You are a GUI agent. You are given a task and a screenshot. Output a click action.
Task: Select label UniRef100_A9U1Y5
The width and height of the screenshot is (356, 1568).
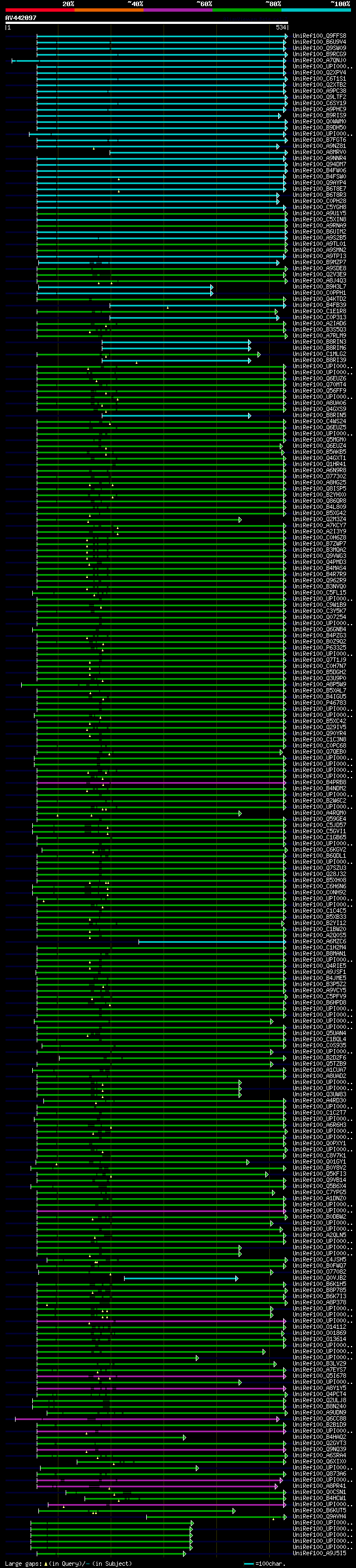pos(319,214)
